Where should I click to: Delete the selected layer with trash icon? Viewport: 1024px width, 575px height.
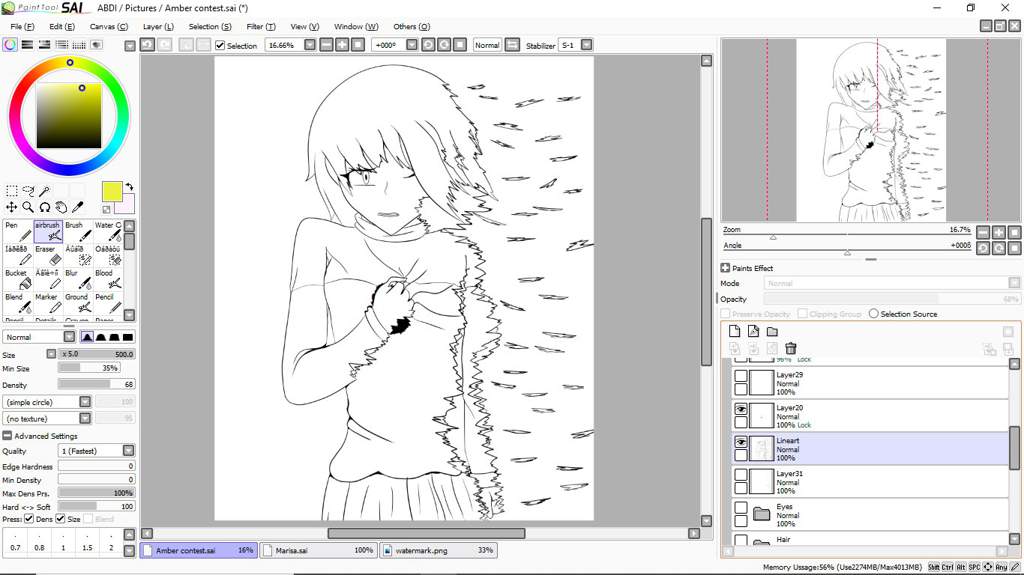point(791,348)
